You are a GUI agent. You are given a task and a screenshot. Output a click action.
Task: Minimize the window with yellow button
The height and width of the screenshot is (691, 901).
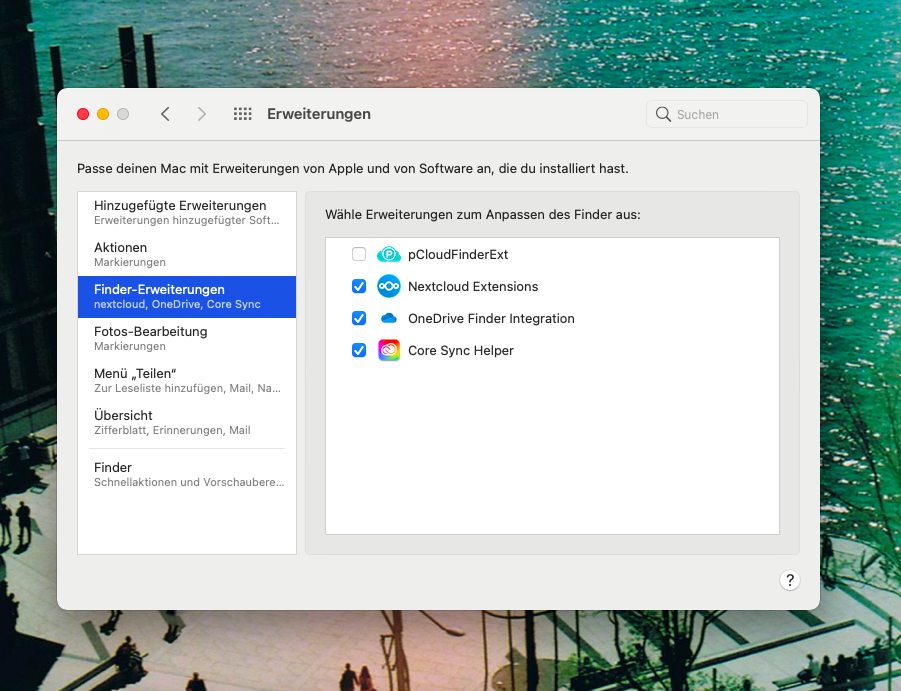[103, 114]
